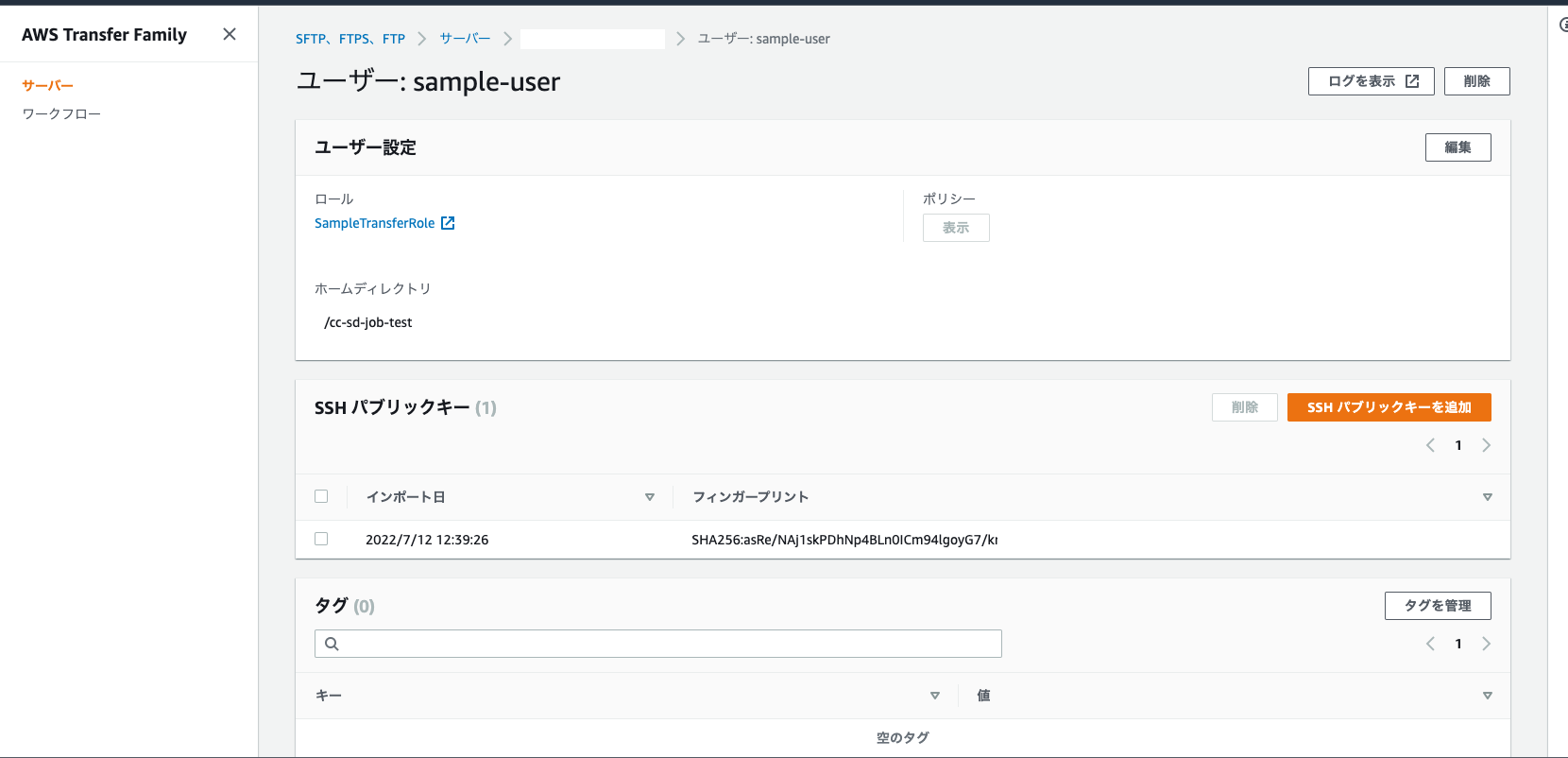This screenshot has width=1568, height=758.
Task: Go to サーバー breadcrumb link
Action: [x=465, y=39]
